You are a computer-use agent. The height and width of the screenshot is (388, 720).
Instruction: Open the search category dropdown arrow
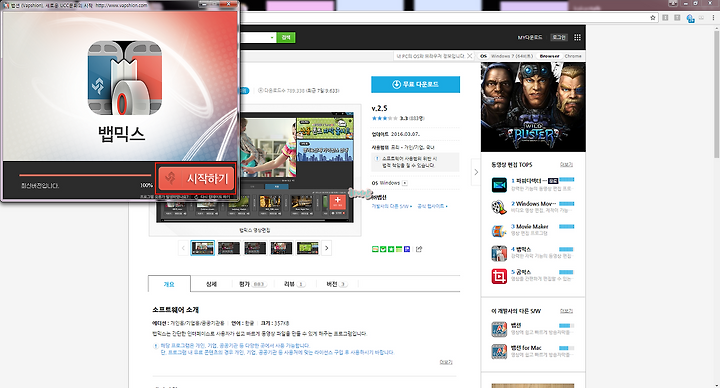[272, 37]
